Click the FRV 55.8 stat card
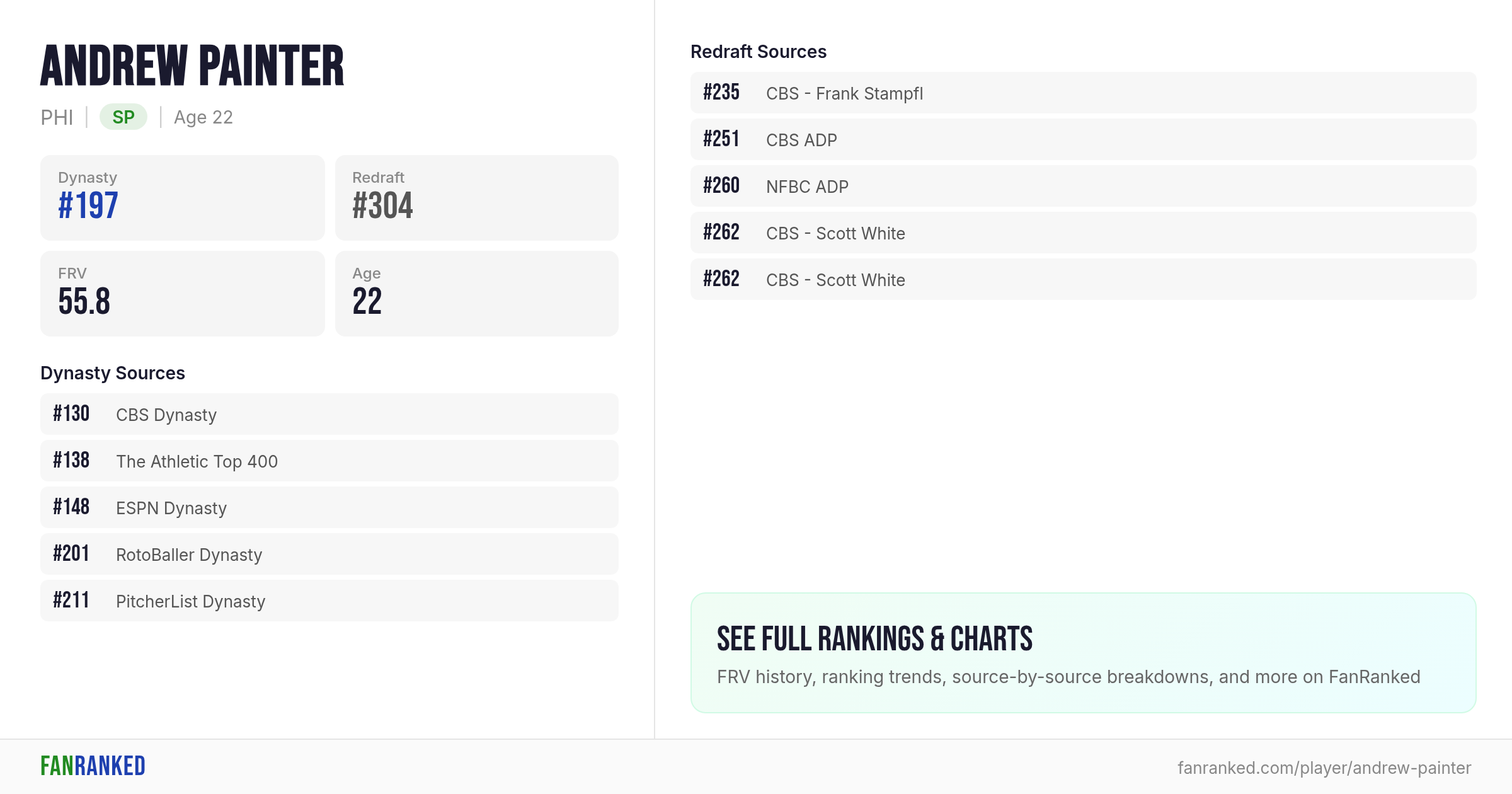This screenshot has width=1512, height=794. pos(183,294)
